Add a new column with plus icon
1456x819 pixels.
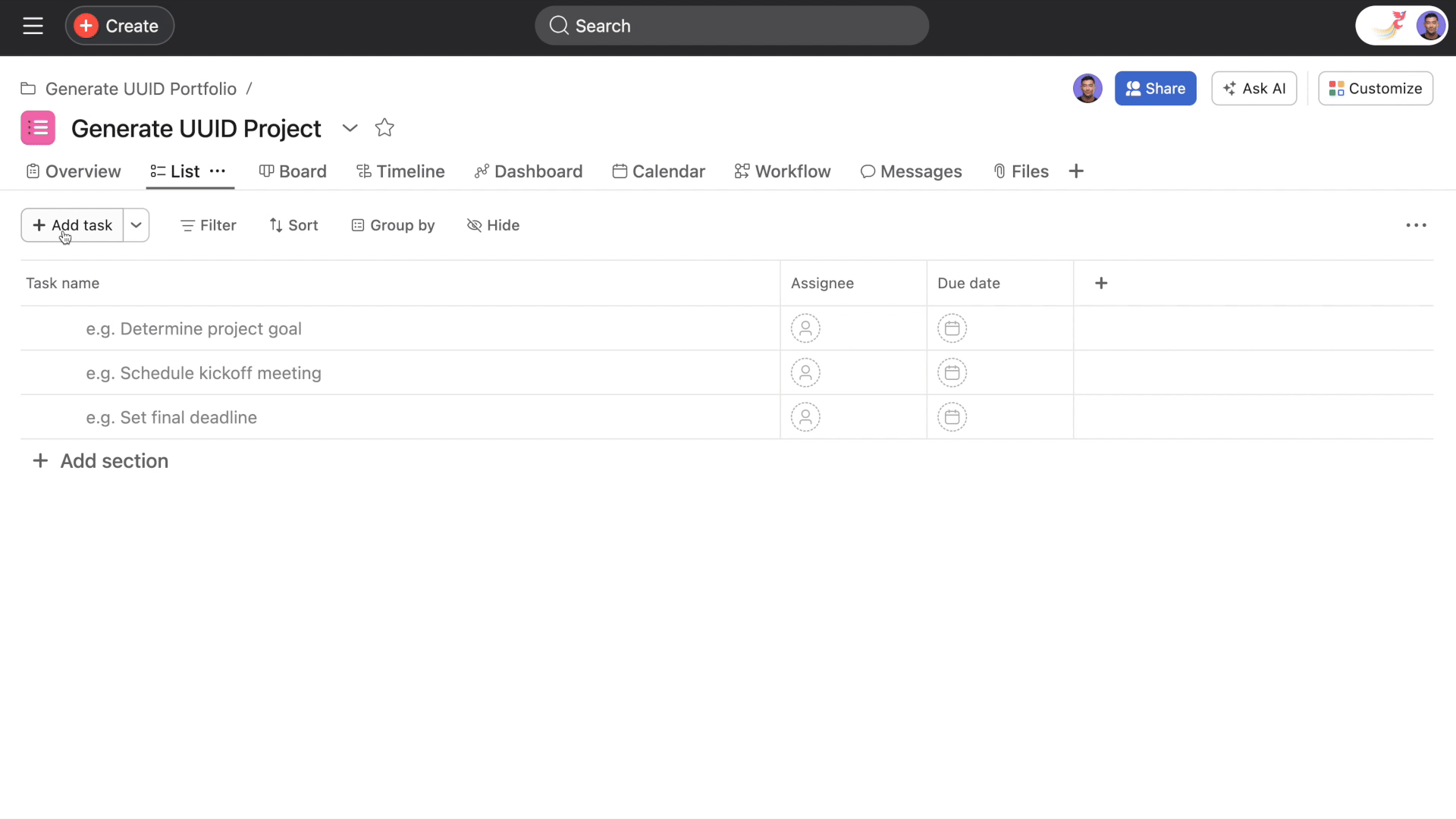coord(1101,284)
